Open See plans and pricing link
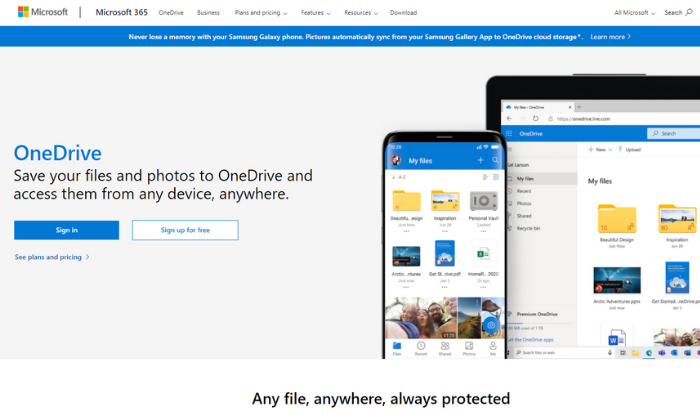This screenshot has width=700, height=420. (52, 257)
